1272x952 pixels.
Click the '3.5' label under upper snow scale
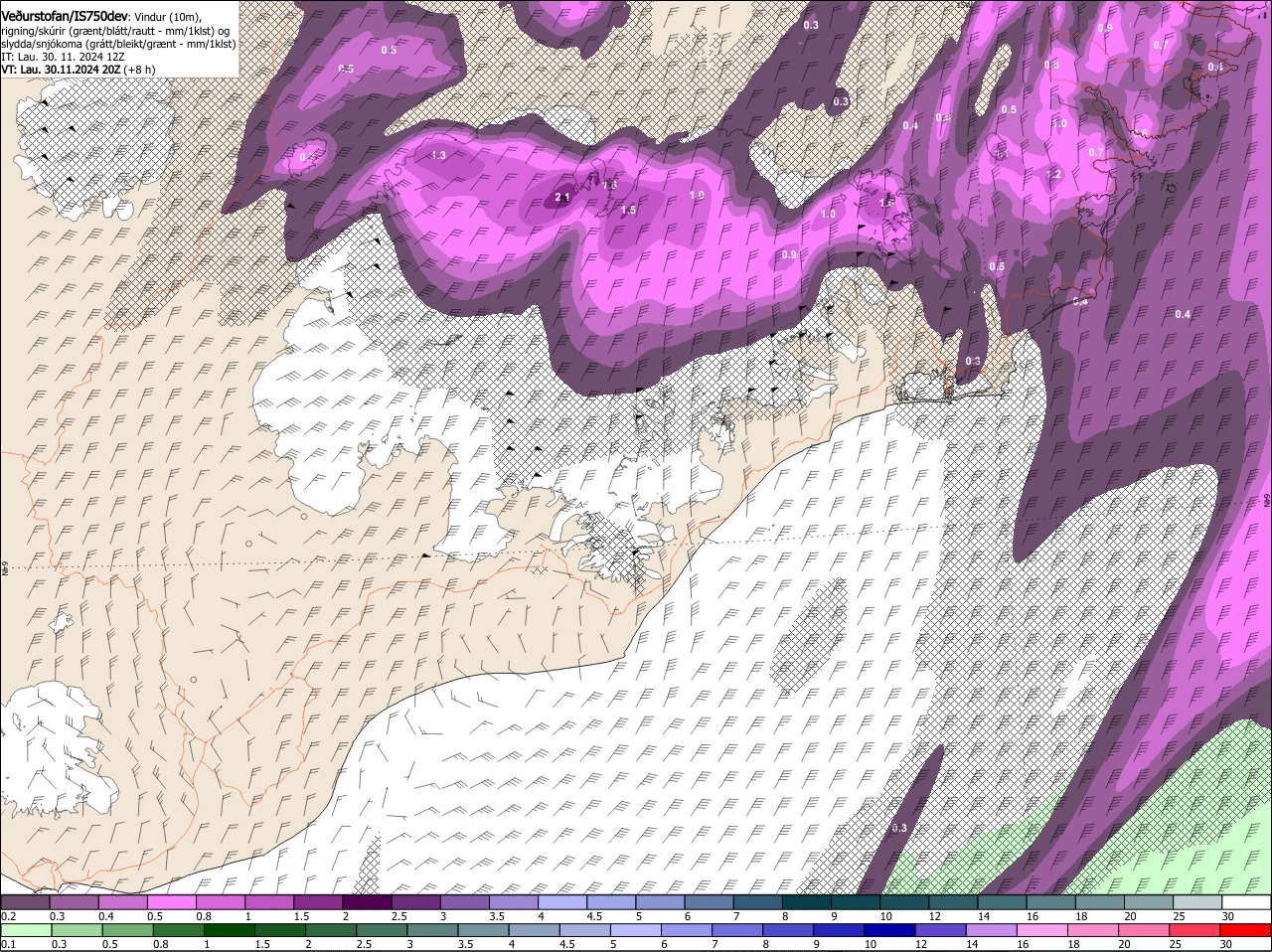pos(497,916)
